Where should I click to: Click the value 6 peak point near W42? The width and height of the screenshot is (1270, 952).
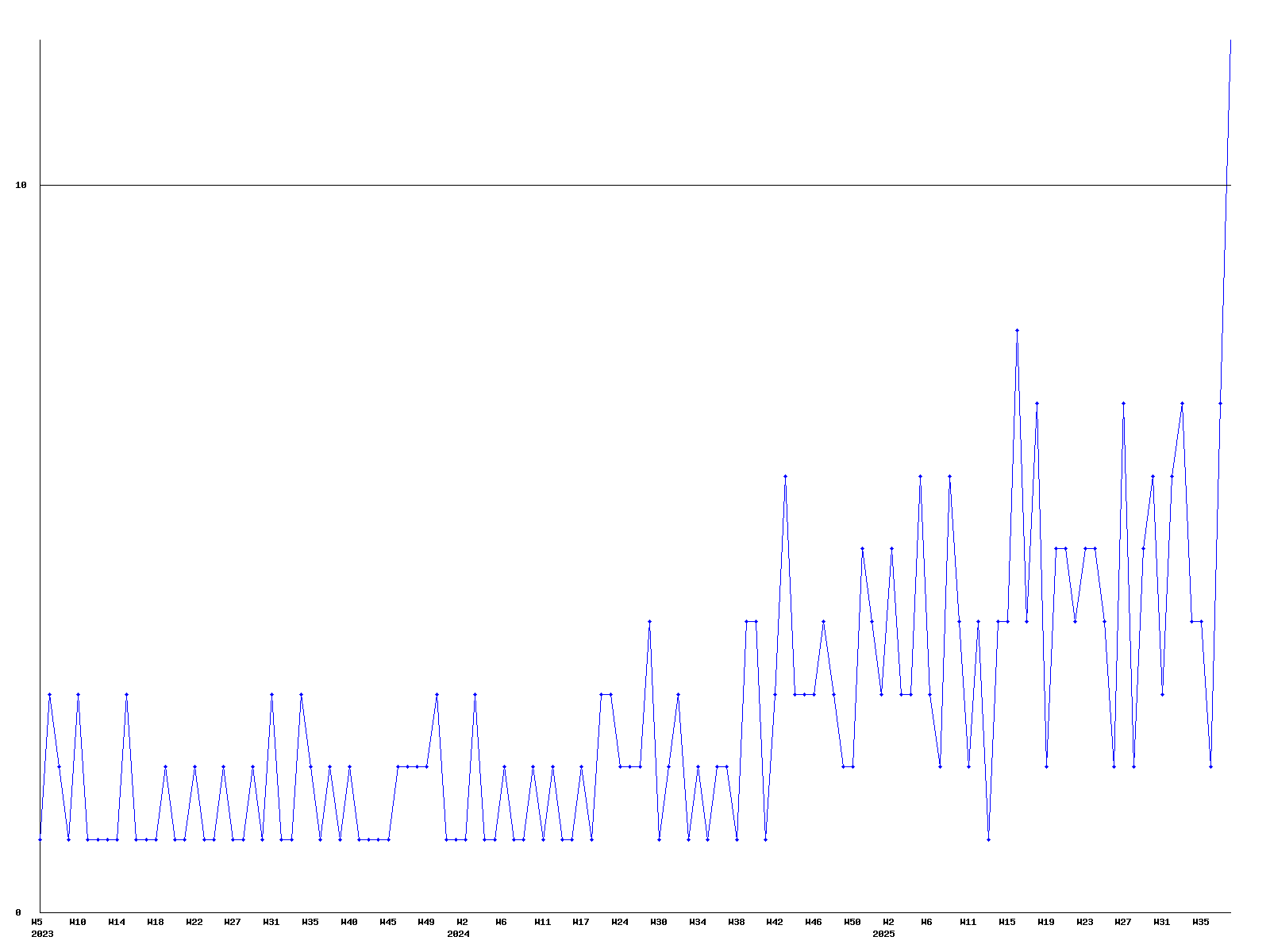(x=785, y=476)
